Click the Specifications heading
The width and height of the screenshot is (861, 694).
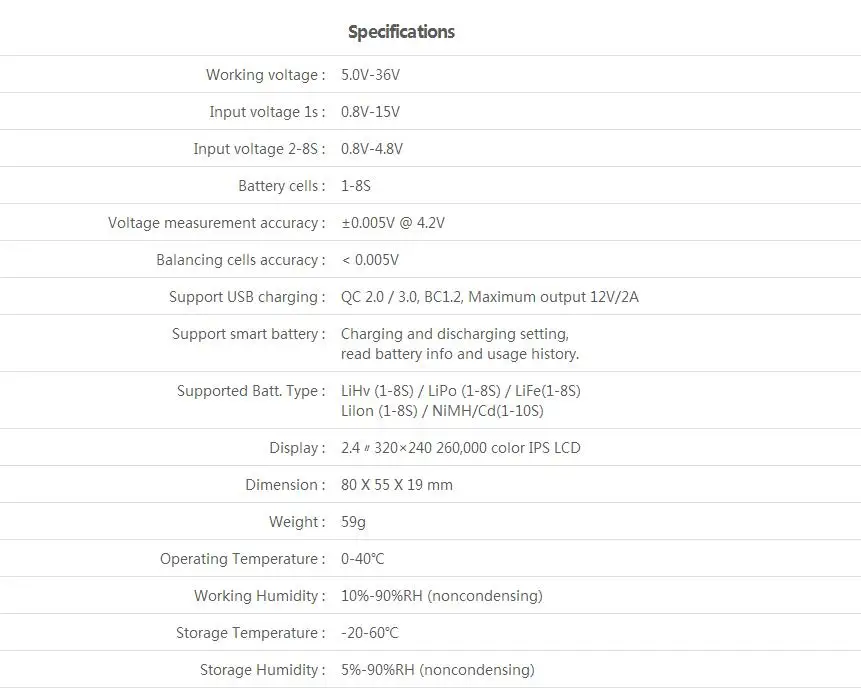[x=401, y=32]
